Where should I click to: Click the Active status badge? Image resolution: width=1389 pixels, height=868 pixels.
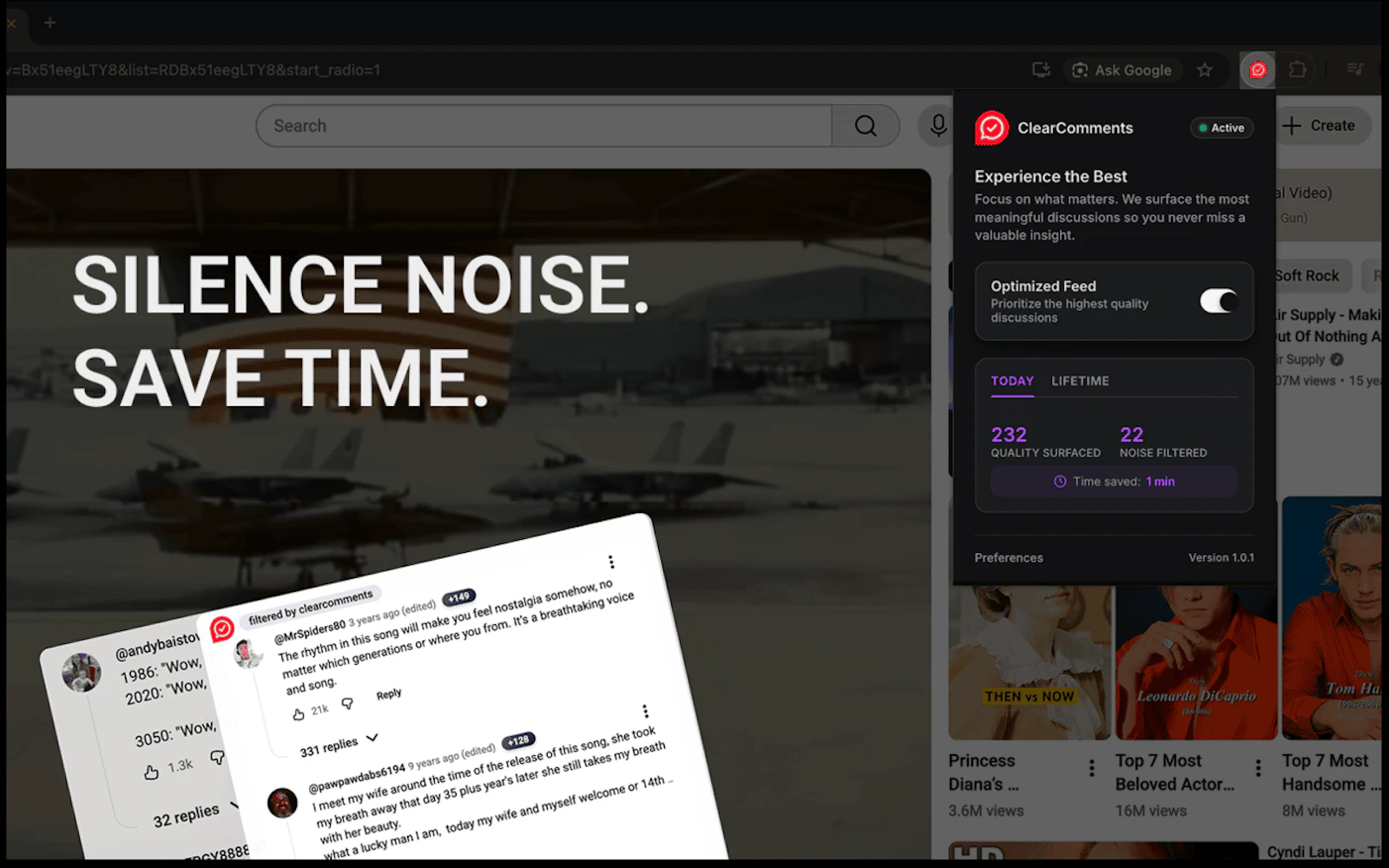(x=1221, y=128)
